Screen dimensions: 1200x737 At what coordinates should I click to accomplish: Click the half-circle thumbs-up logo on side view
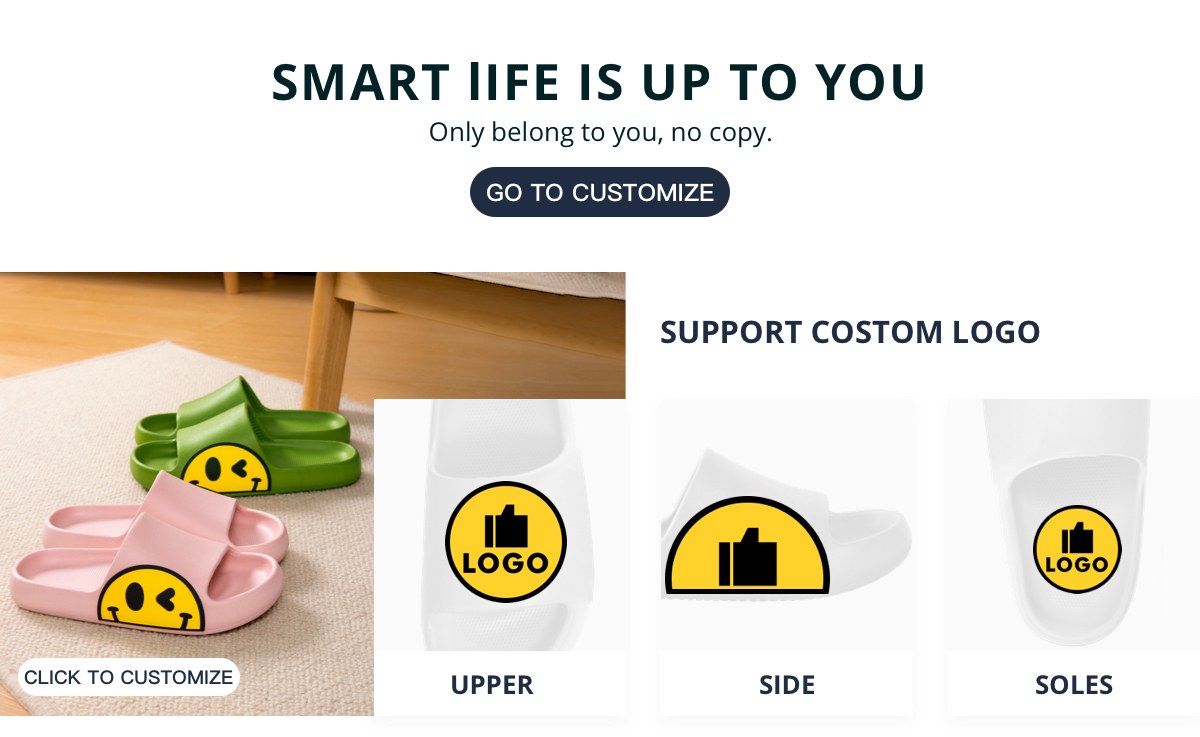click(x=747, y=546)
